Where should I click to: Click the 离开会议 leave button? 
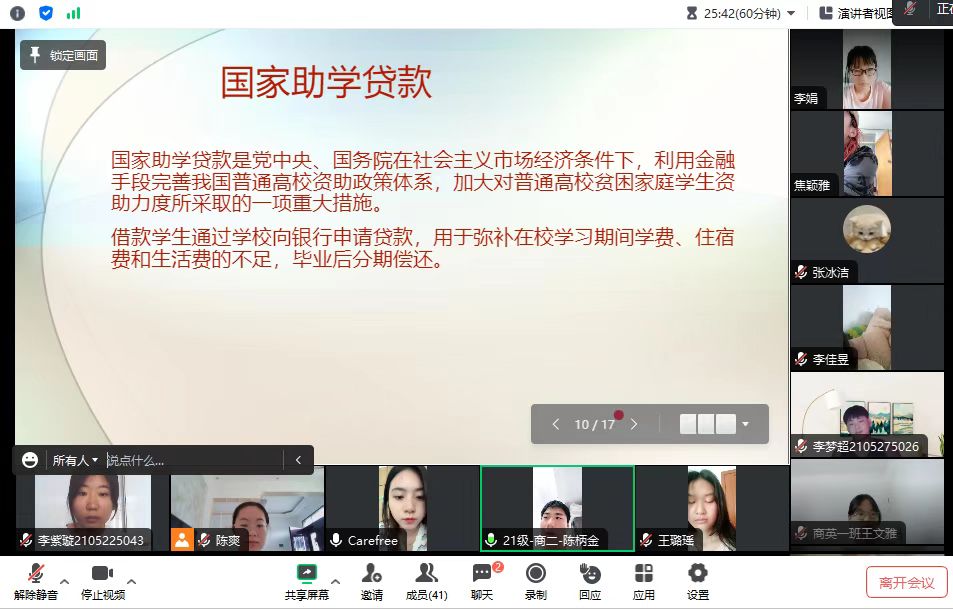[x=906, y=582]
